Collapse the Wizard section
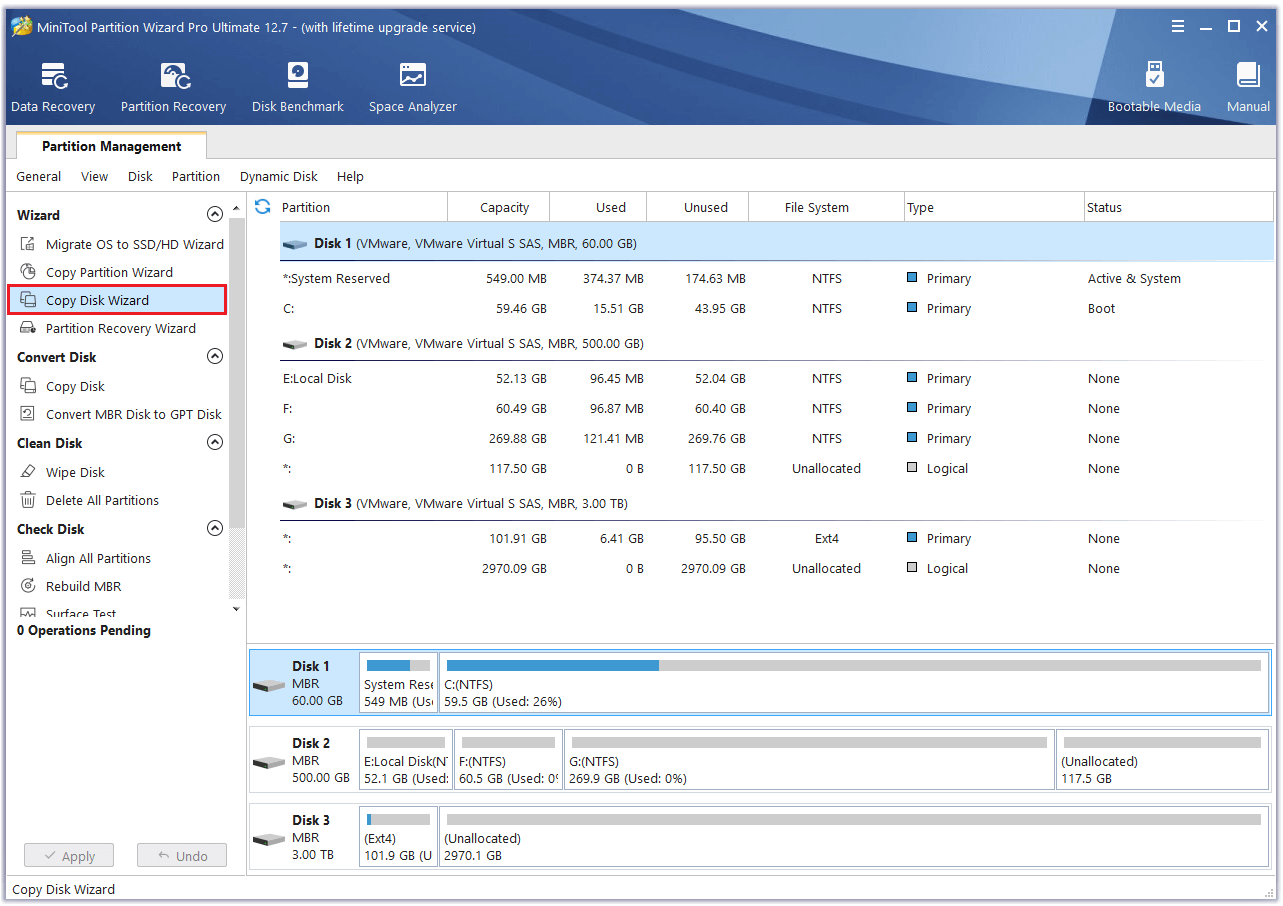 point(214,214)
